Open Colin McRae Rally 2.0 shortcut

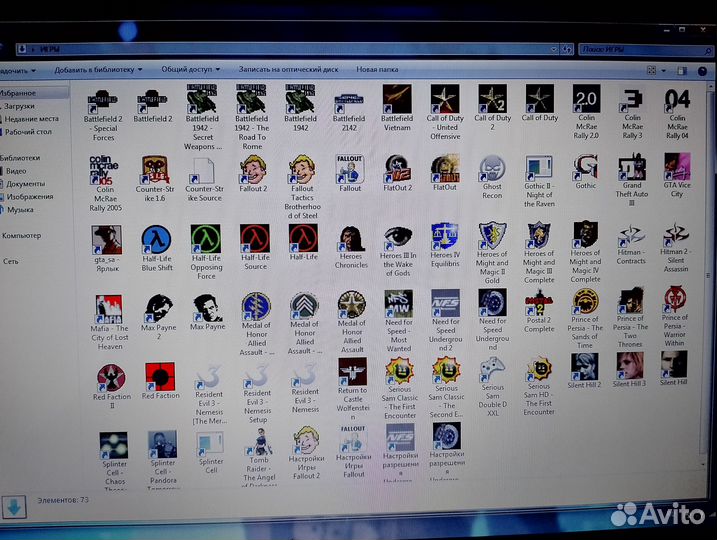[586, 112]
